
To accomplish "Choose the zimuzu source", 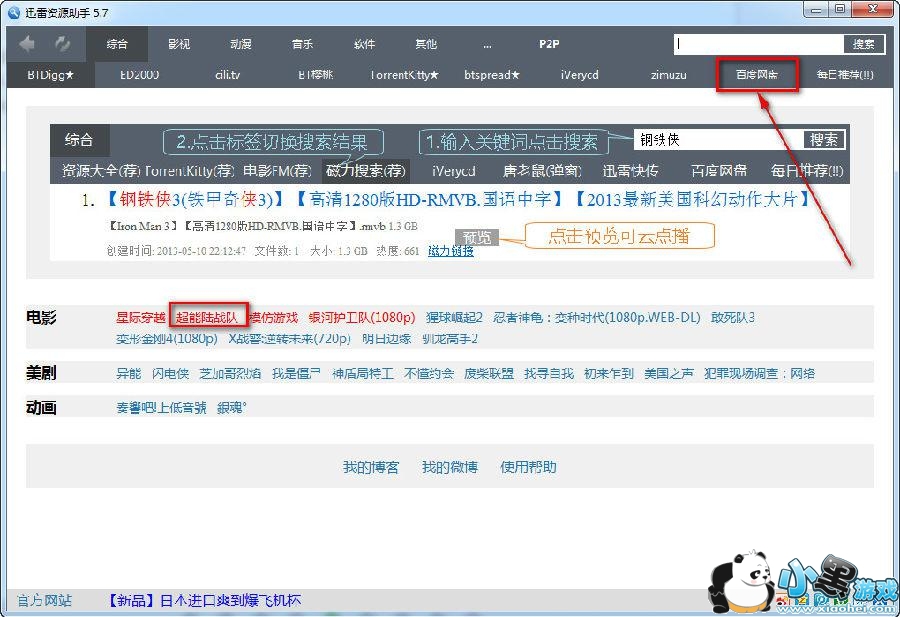I will [669, 75].
